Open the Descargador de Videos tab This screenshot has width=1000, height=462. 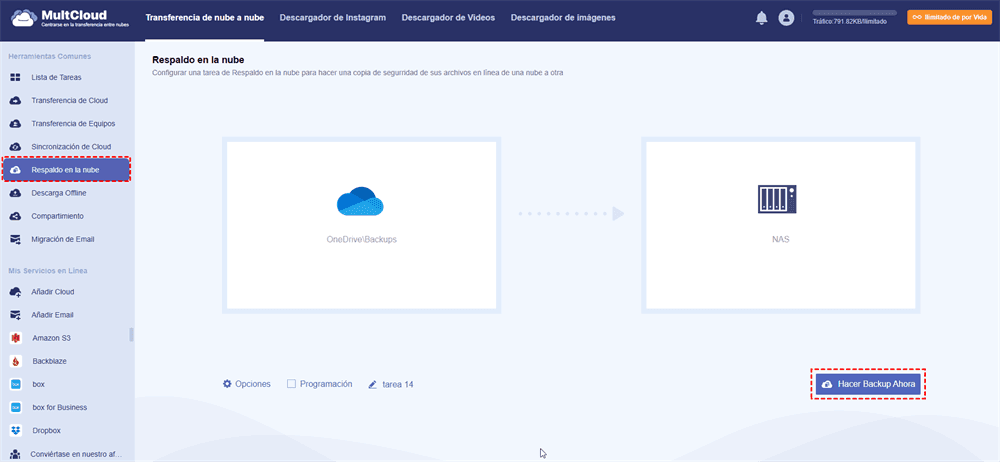(448, 18)
